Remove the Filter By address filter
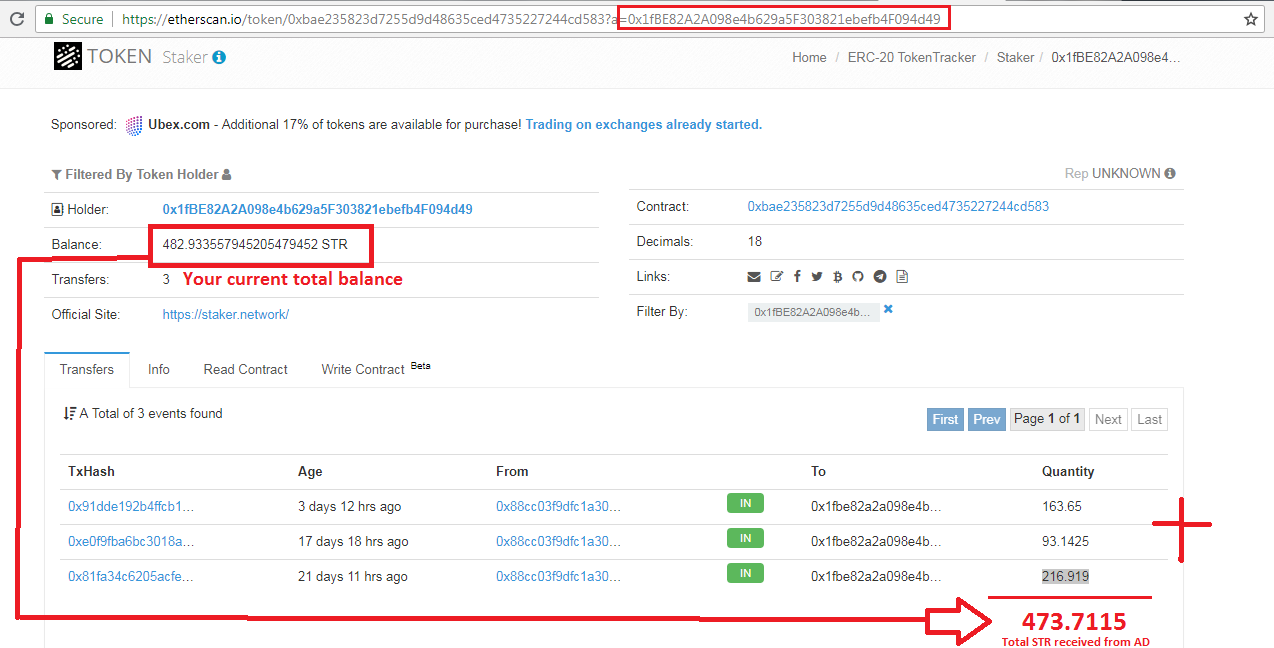 click(x=888, y=310)
